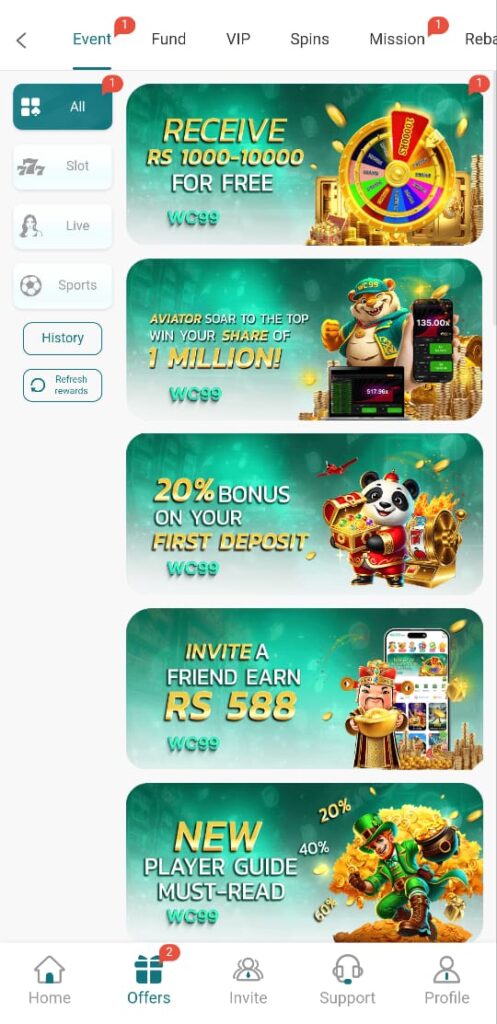This screenshot has width=497, height=1024.
Task: Switch to the VIP tab
Action: coord(238,39)
